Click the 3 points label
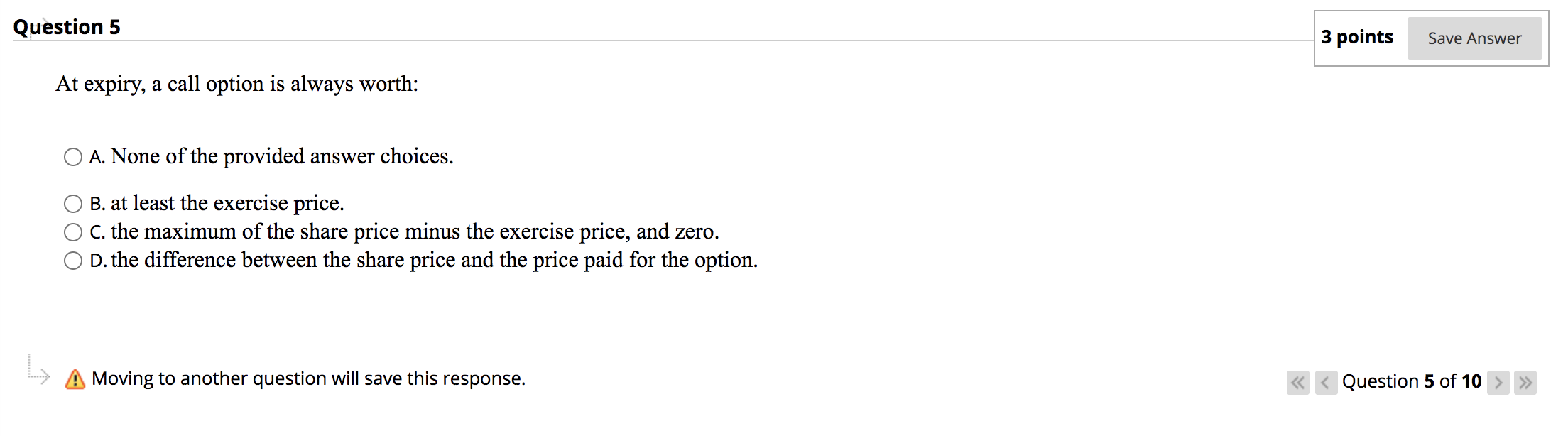The height and width of the screenshot is (436, 1568). coord(1356,37)
